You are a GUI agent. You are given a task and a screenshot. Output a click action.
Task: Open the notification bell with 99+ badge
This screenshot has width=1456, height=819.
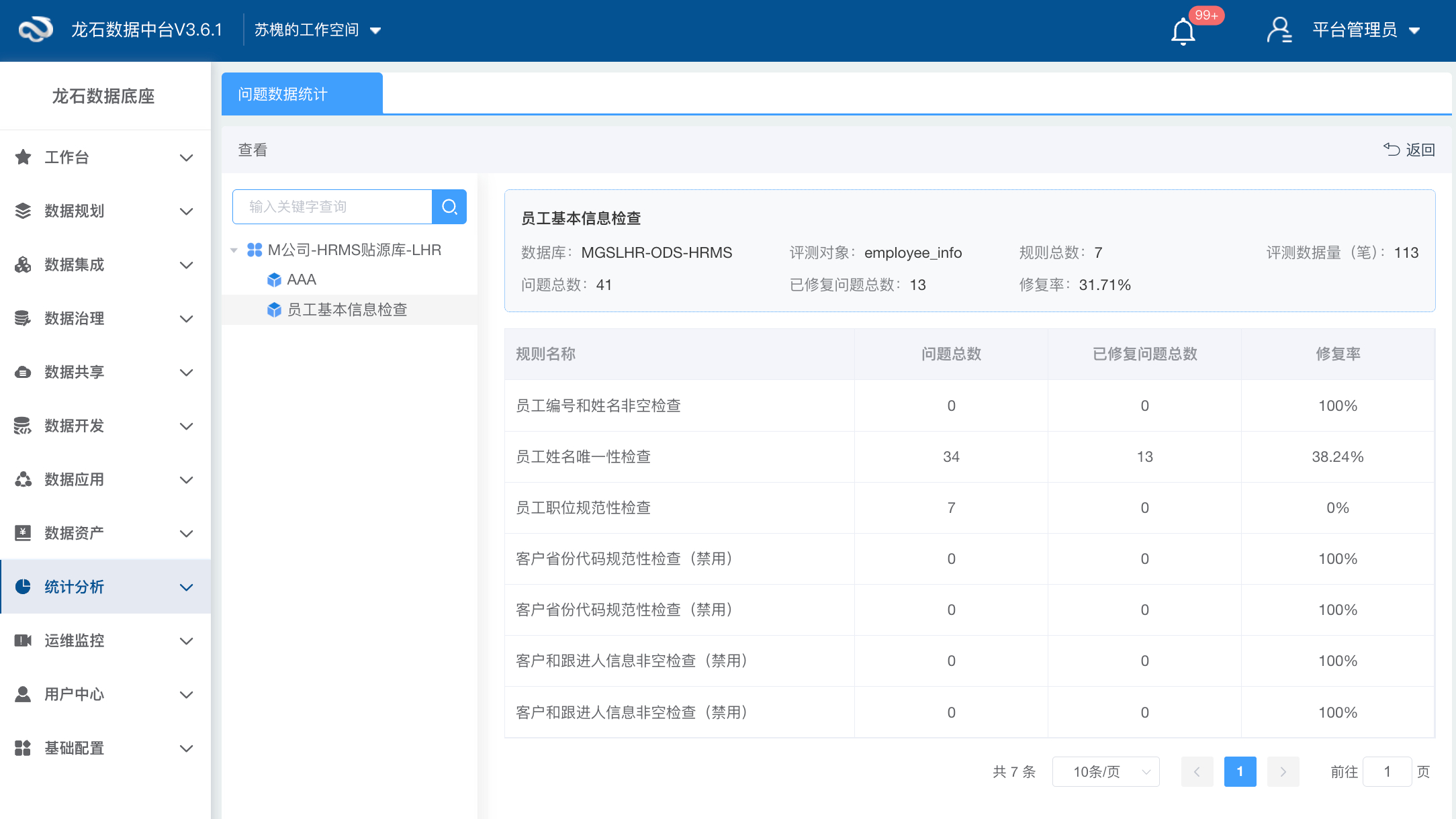[x=1183, y=30]
